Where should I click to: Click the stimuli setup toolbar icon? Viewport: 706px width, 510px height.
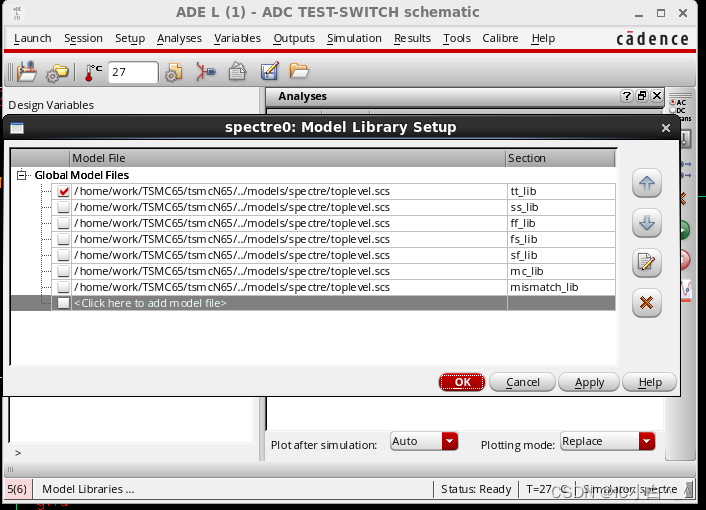(206, 72)
